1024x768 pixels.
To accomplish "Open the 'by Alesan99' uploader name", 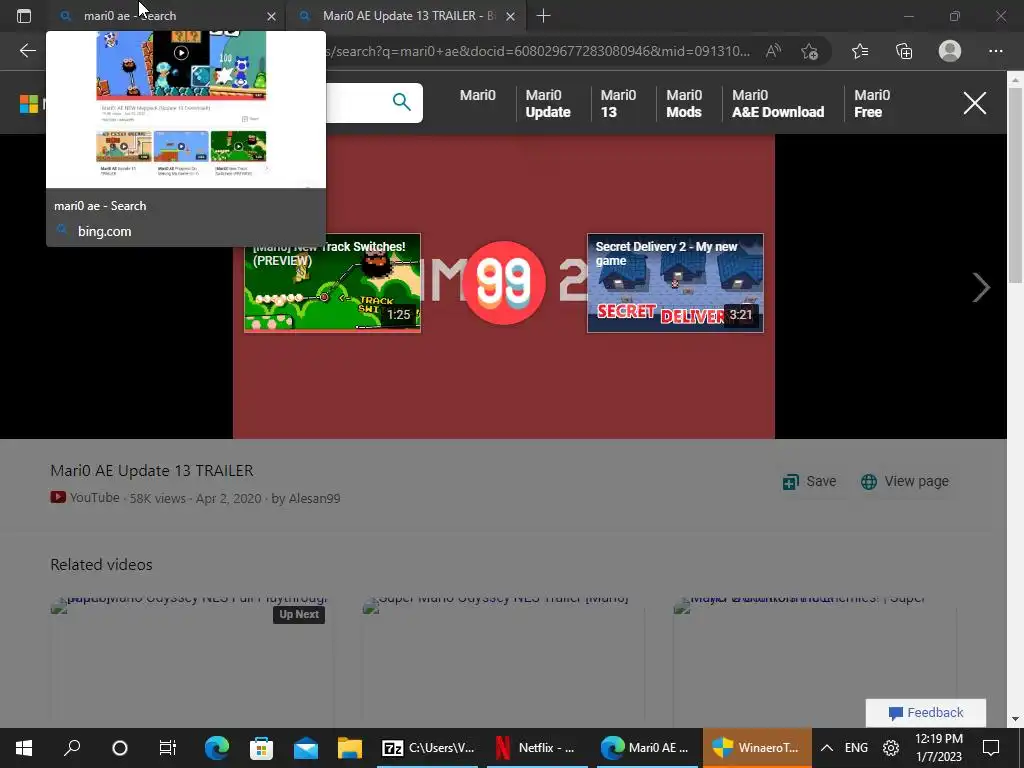I will click(x=306, y=498).
